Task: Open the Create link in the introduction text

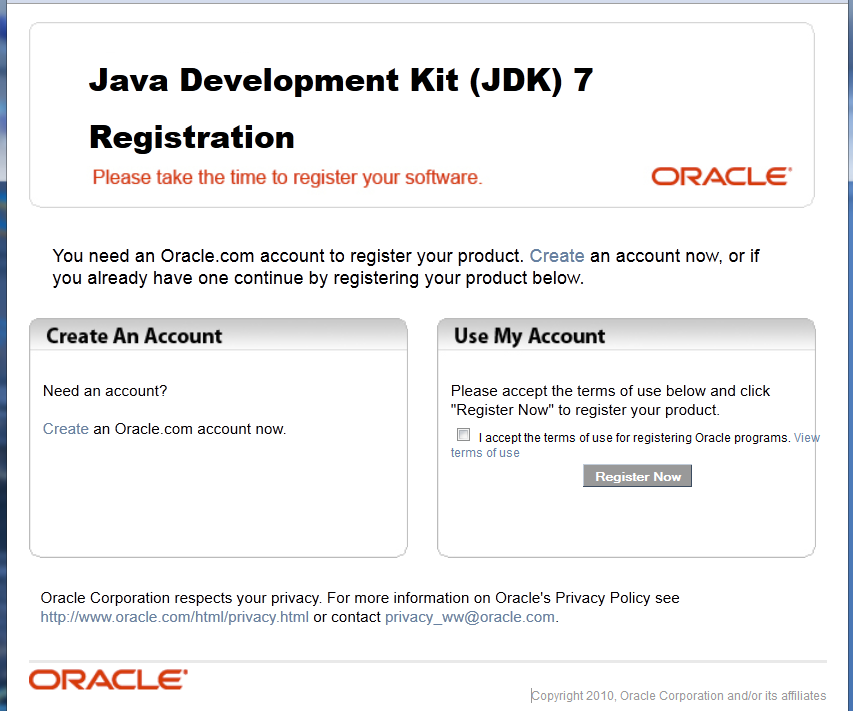Action: 556,255
